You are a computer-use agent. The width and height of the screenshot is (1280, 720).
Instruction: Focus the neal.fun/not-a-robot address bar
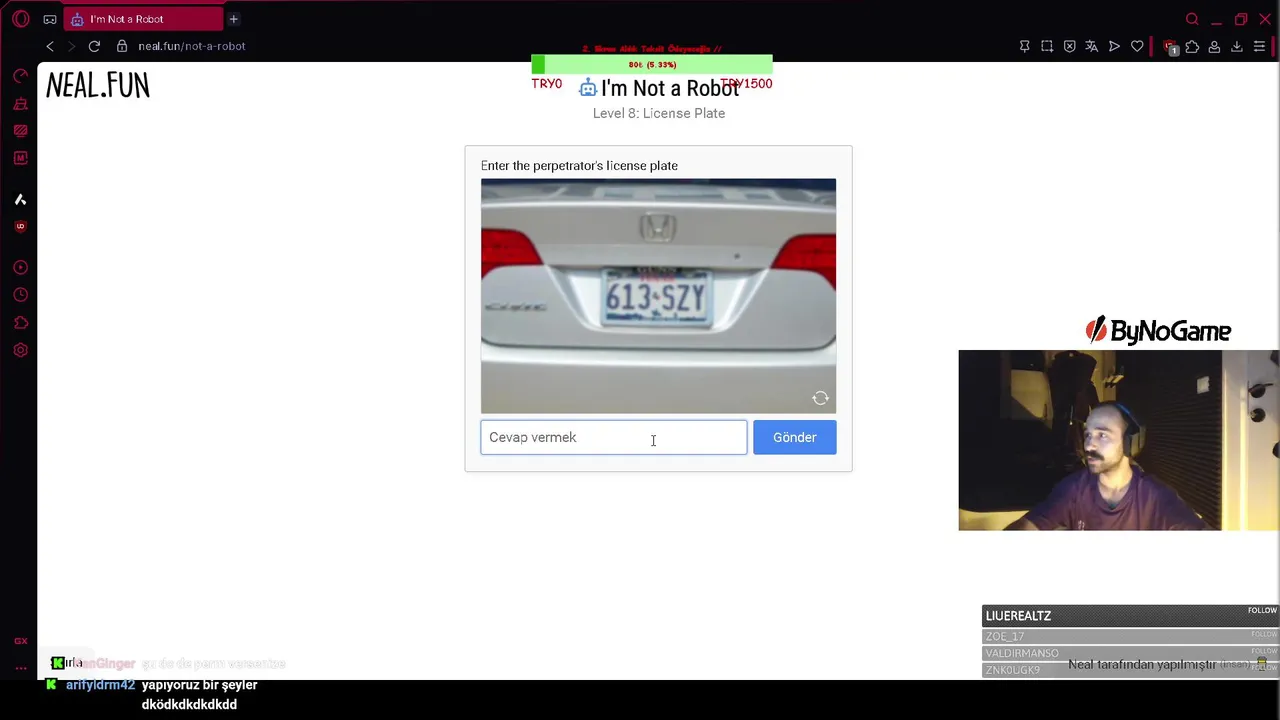tap(191, 46)
